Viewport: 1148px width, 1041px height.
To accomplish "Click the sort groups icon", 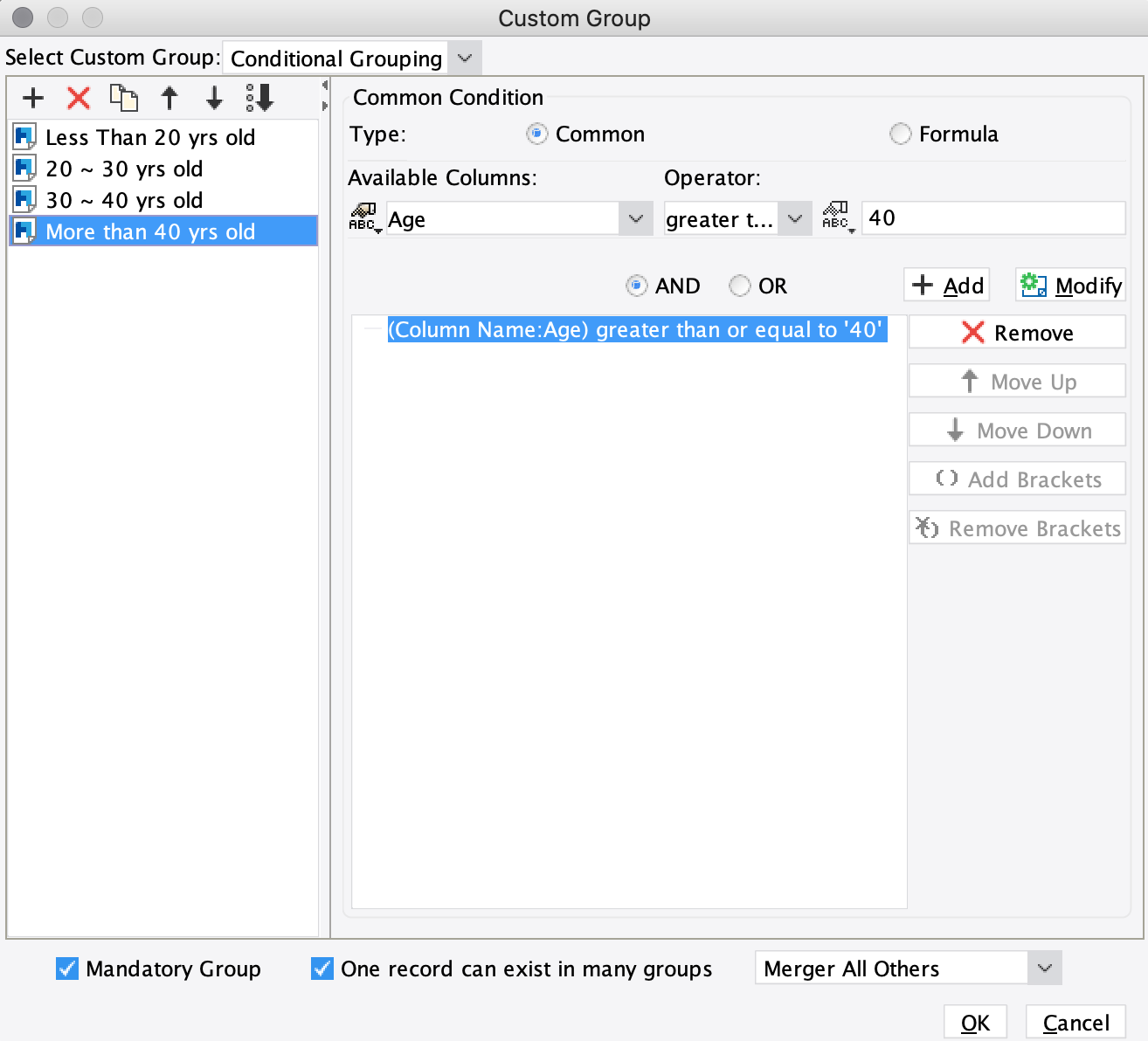I will pos(259,98).
